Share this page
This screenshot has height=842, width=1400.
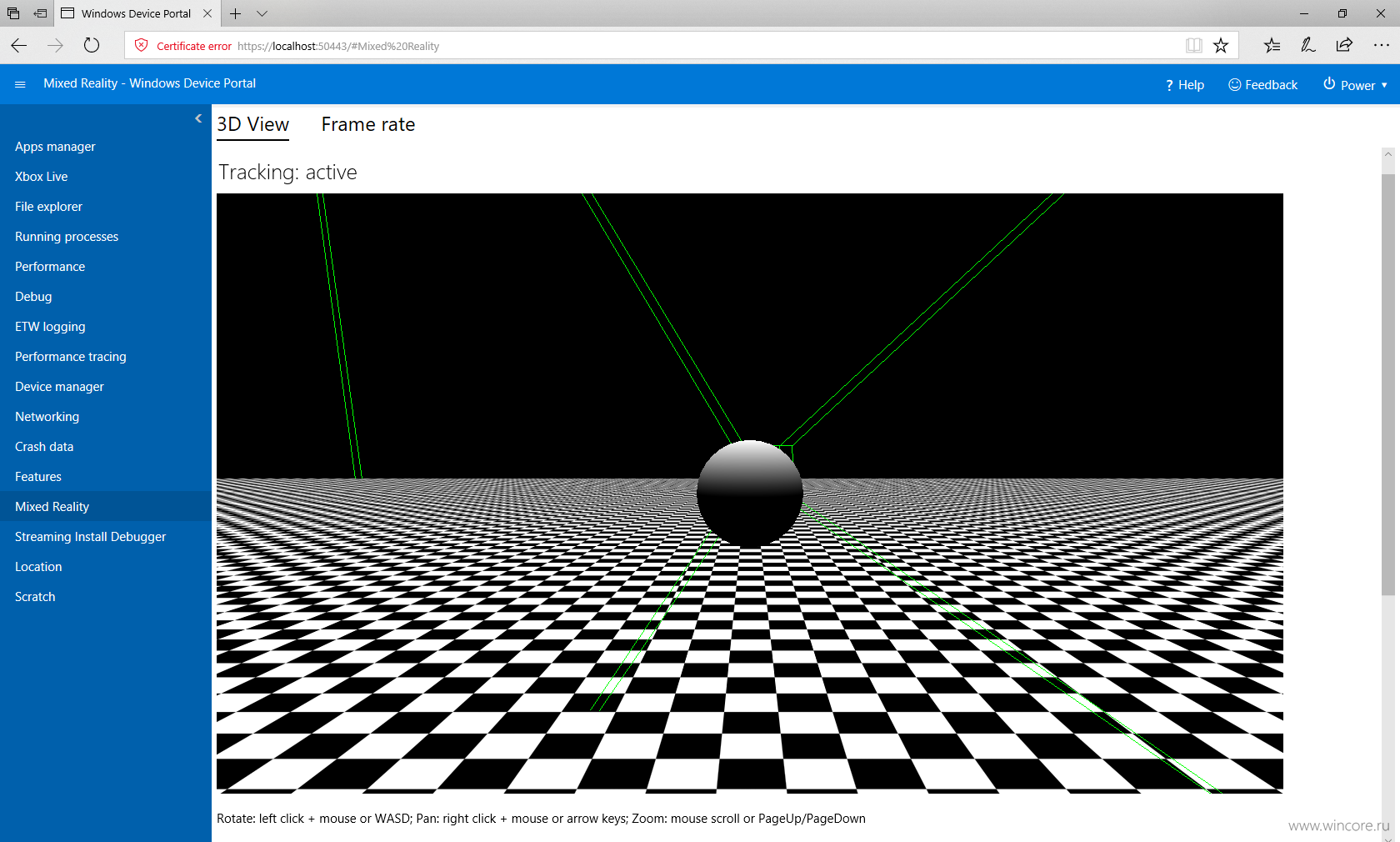[1344, 46]
